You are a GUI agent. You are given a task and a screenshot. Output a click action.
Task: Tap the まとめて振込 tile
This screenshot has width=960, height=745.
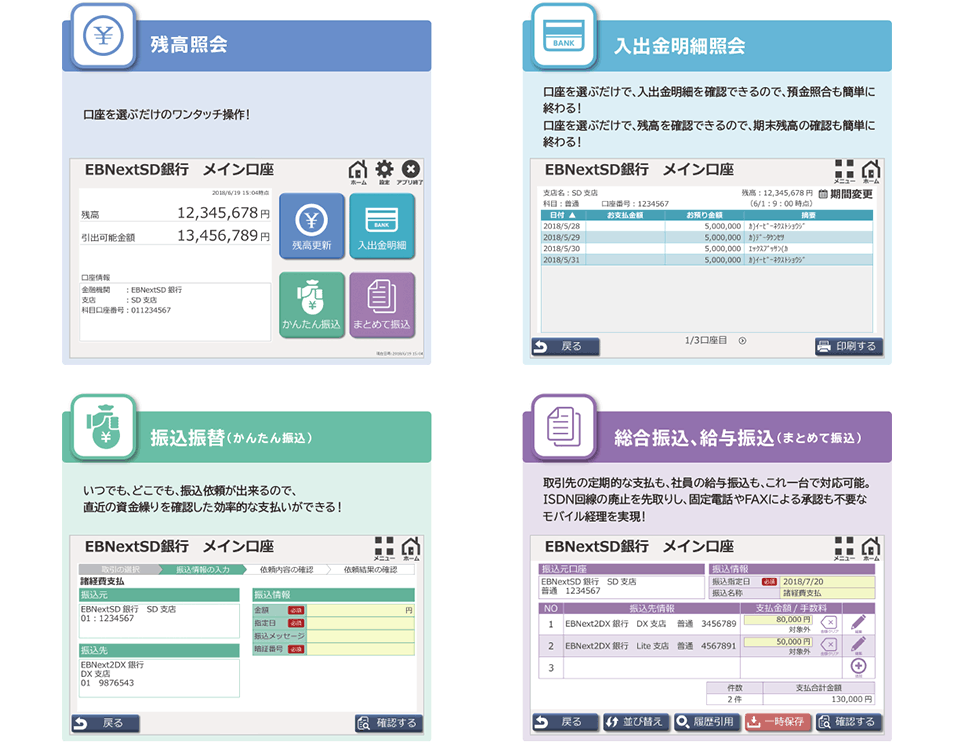coord(382,304)
